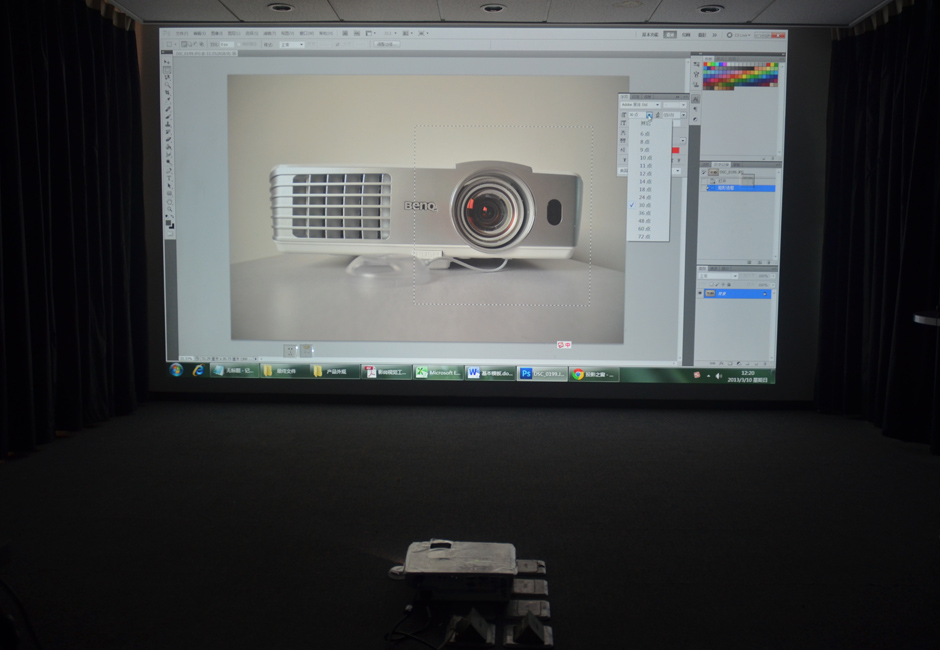This screenshot has width=940, height=650.
Task: Switch to the 基本功能 workspace
Action: [650, 35]
